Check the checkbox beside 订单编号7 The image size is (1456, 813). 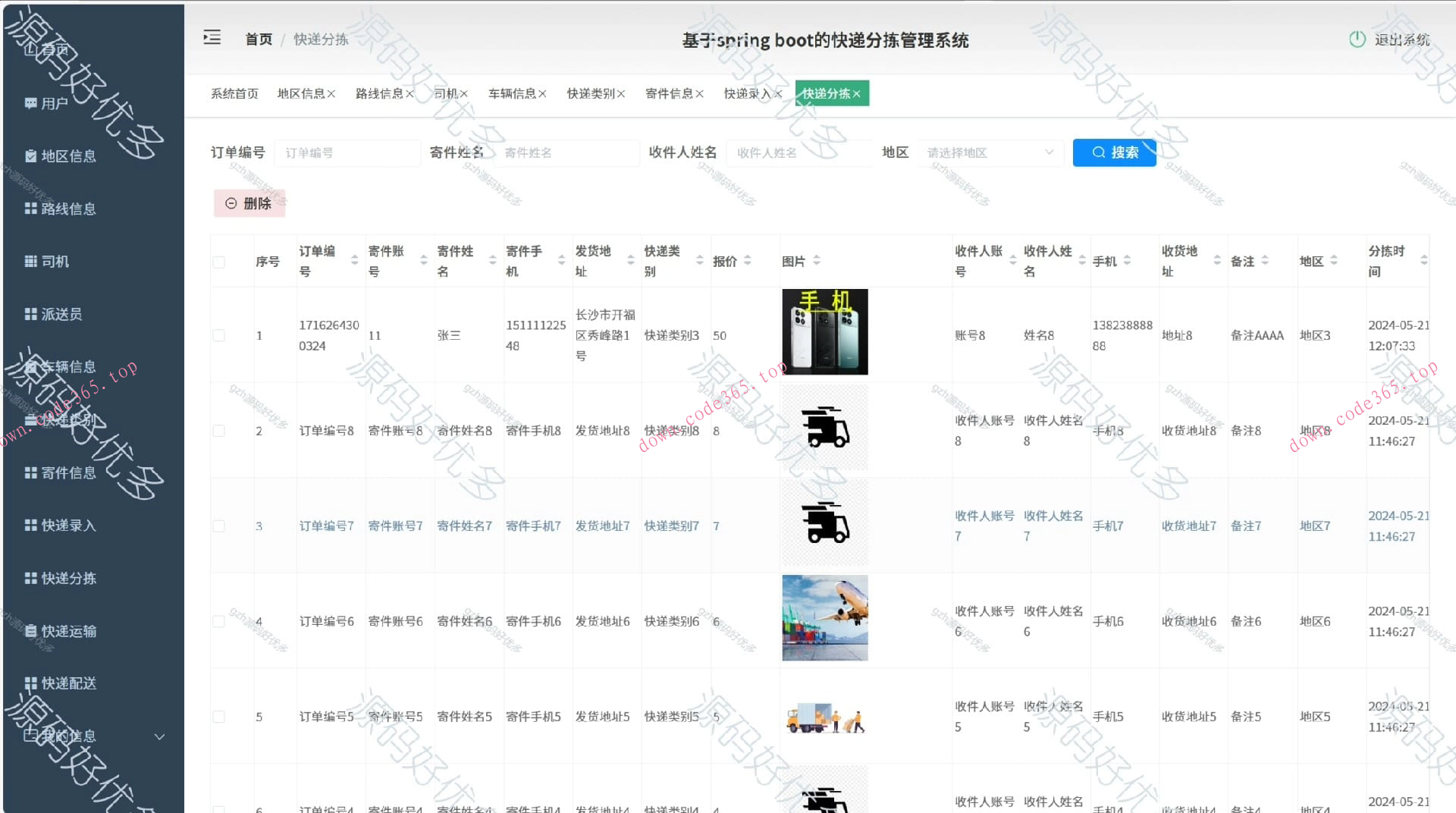click(220, 526)
